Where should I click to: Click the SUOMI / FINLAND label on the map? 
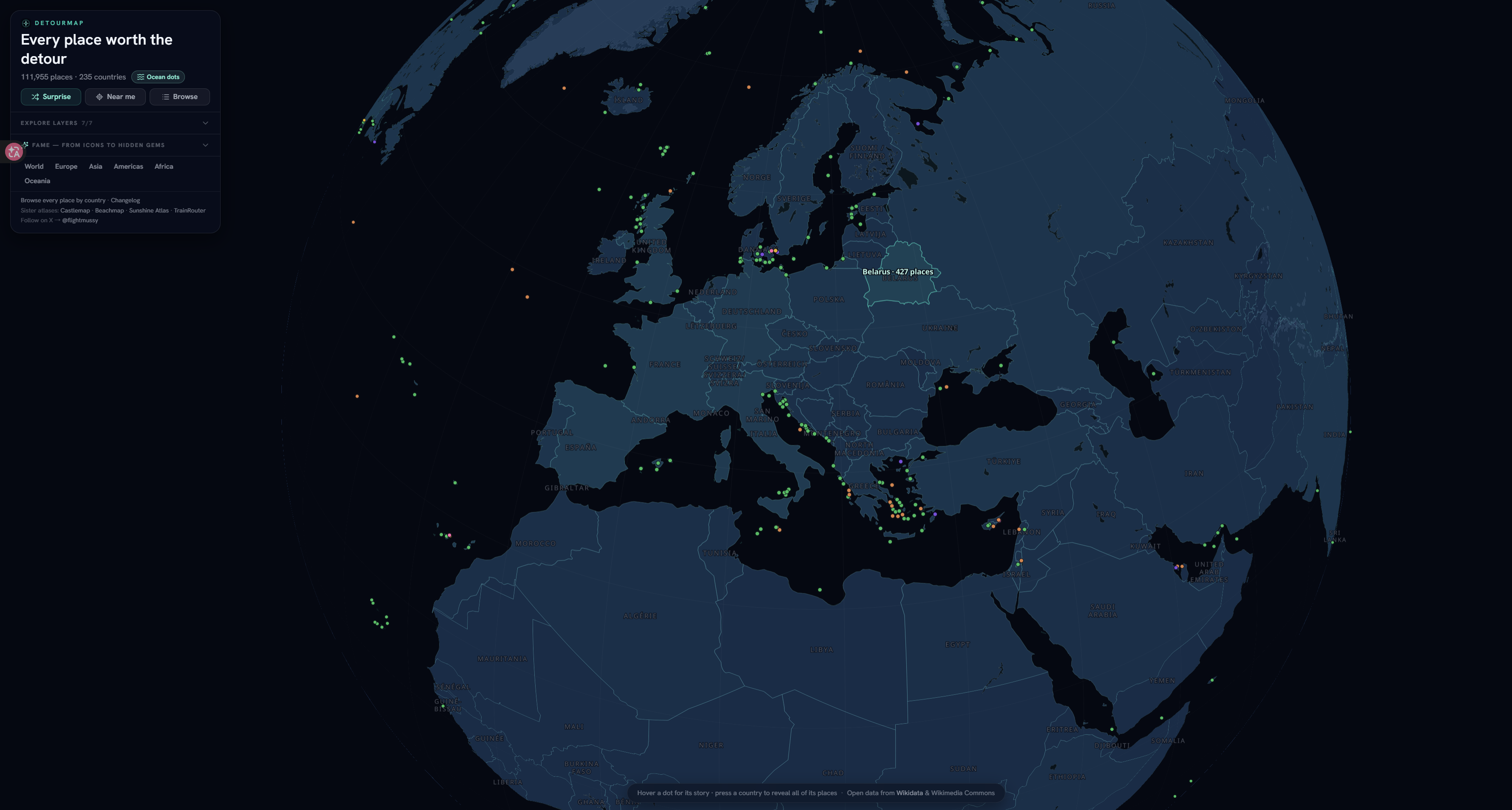pos(867,152)
